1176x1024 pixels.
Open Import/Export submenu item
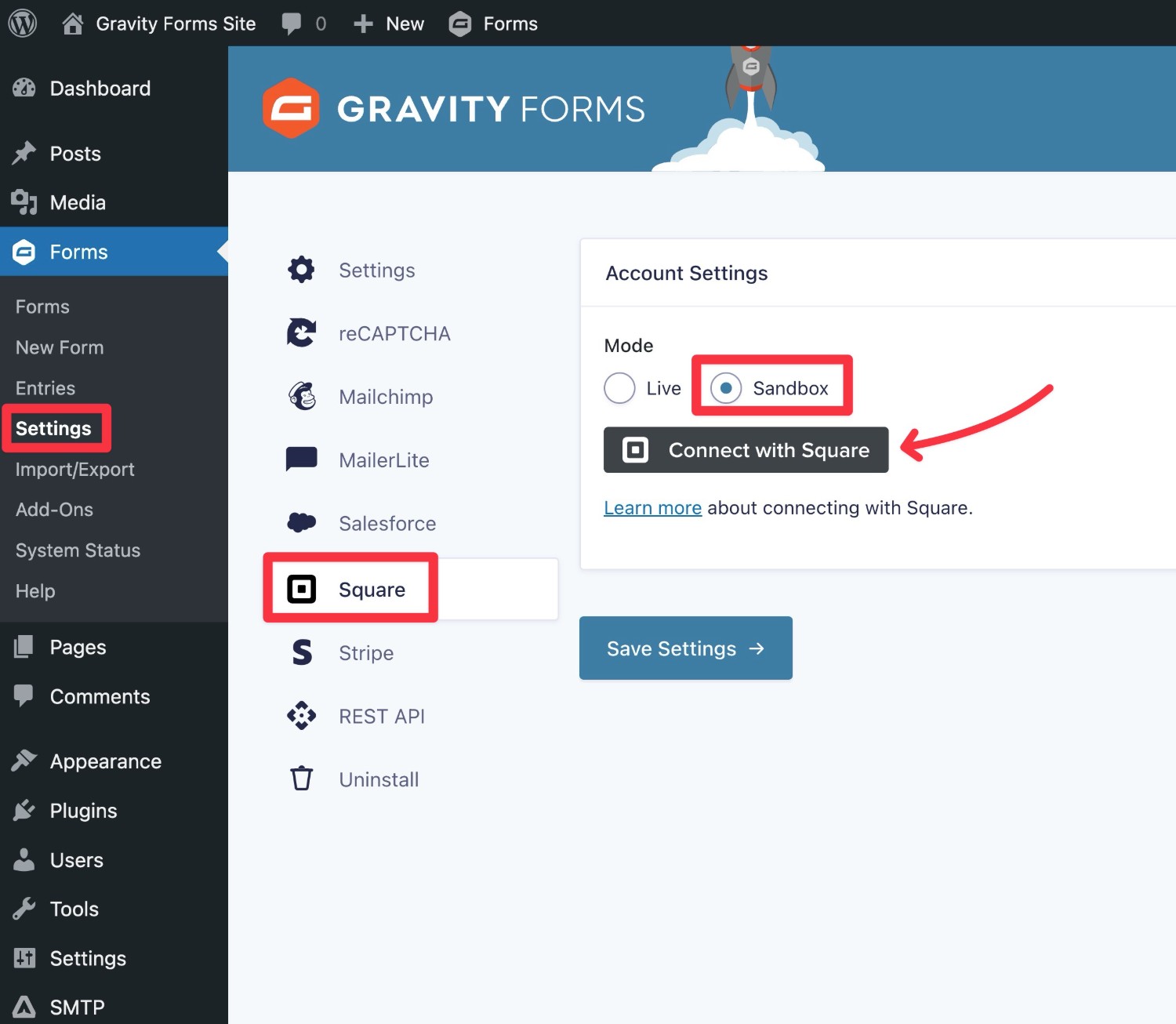click(x=75, y=469)
